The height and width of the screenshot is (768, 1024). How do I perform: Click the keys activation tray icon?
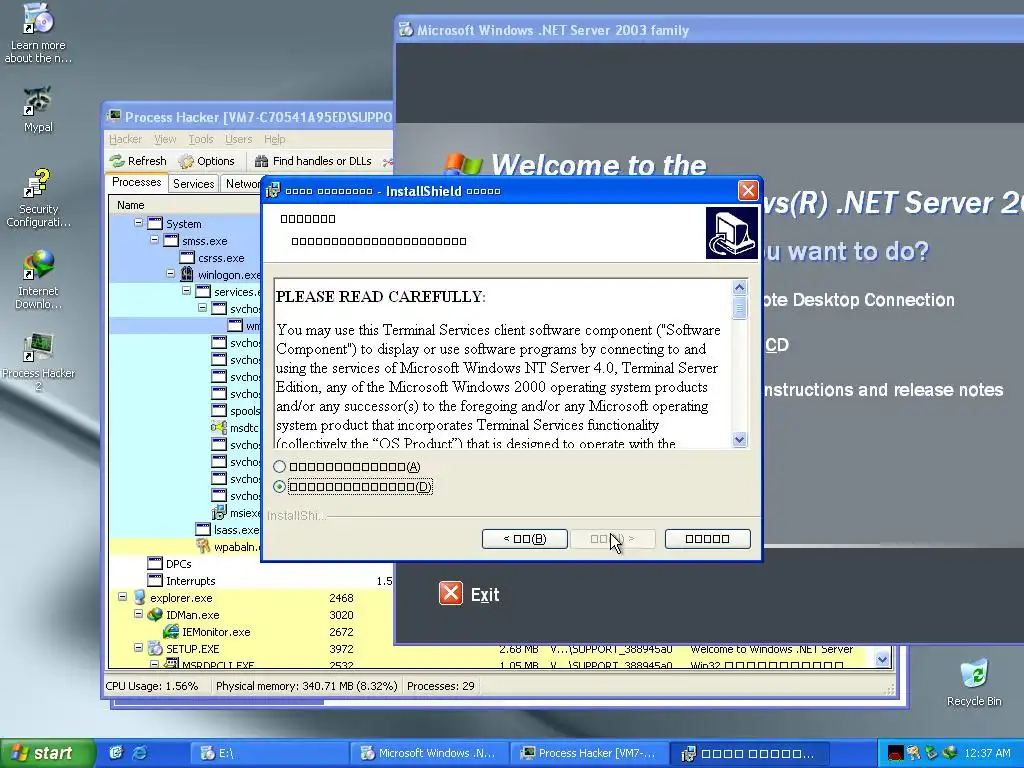point(914,753)
